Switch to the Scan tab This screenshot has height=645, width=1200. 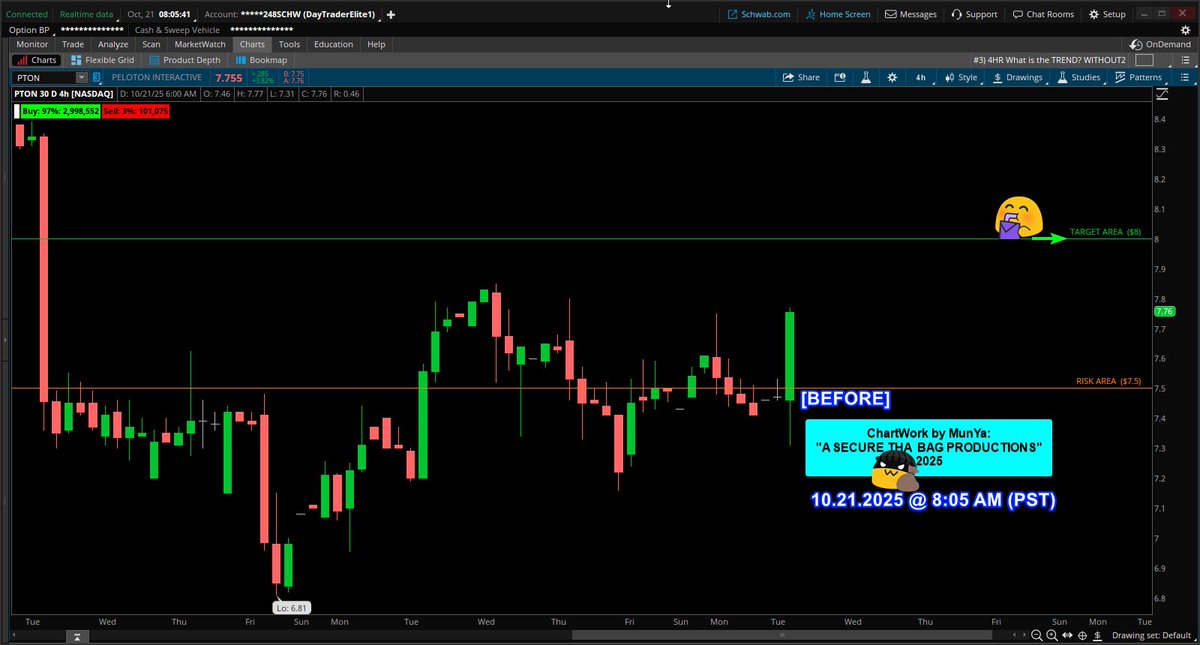point(151,44)
